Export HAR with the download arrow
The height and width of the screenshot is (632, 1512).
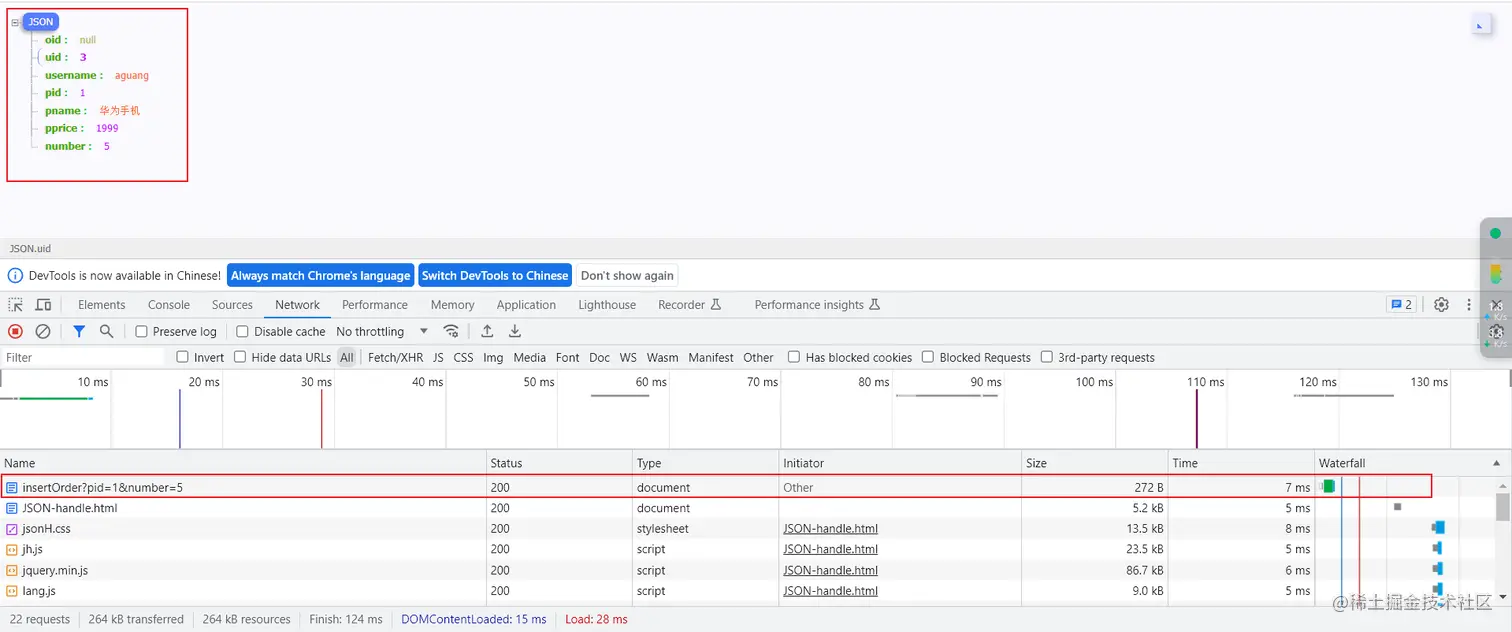point(515,331)
